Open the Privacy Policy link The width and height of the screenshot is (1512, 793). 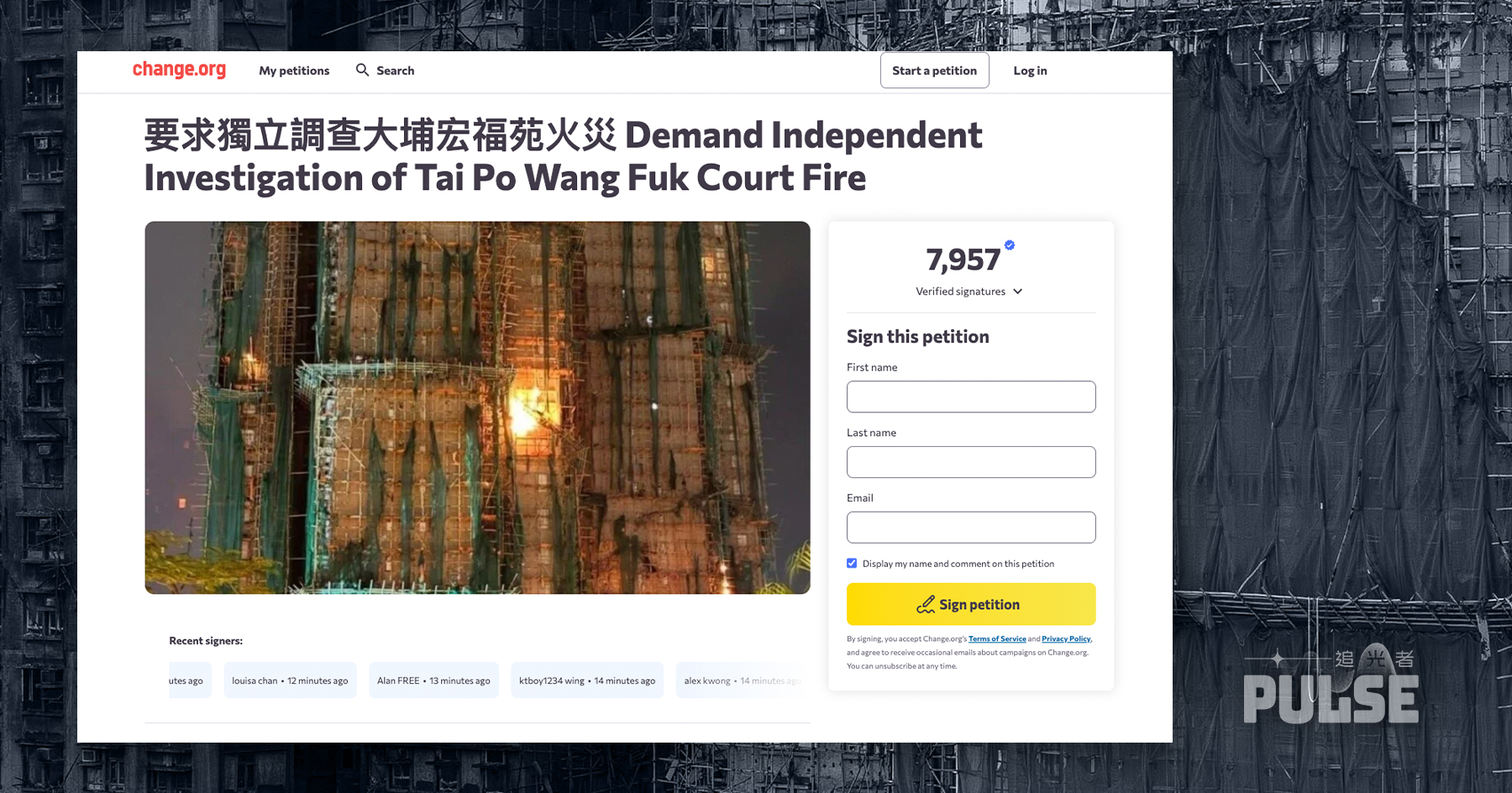click(x=1066, y=638)
